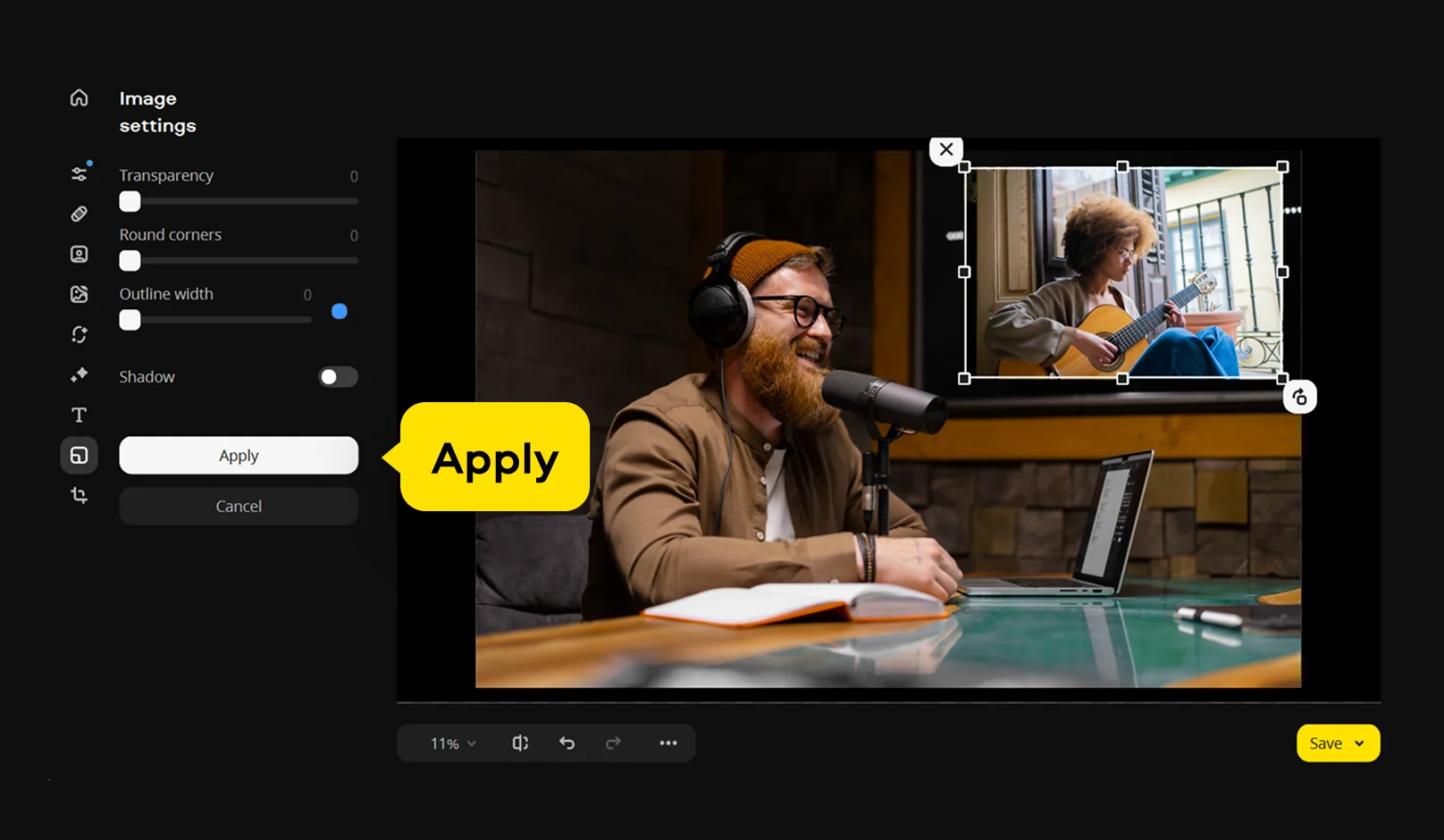Screen dimensions: 1444x840
Task: Open the 11% zoom level dropdown
Action: (x=453, y=743)
